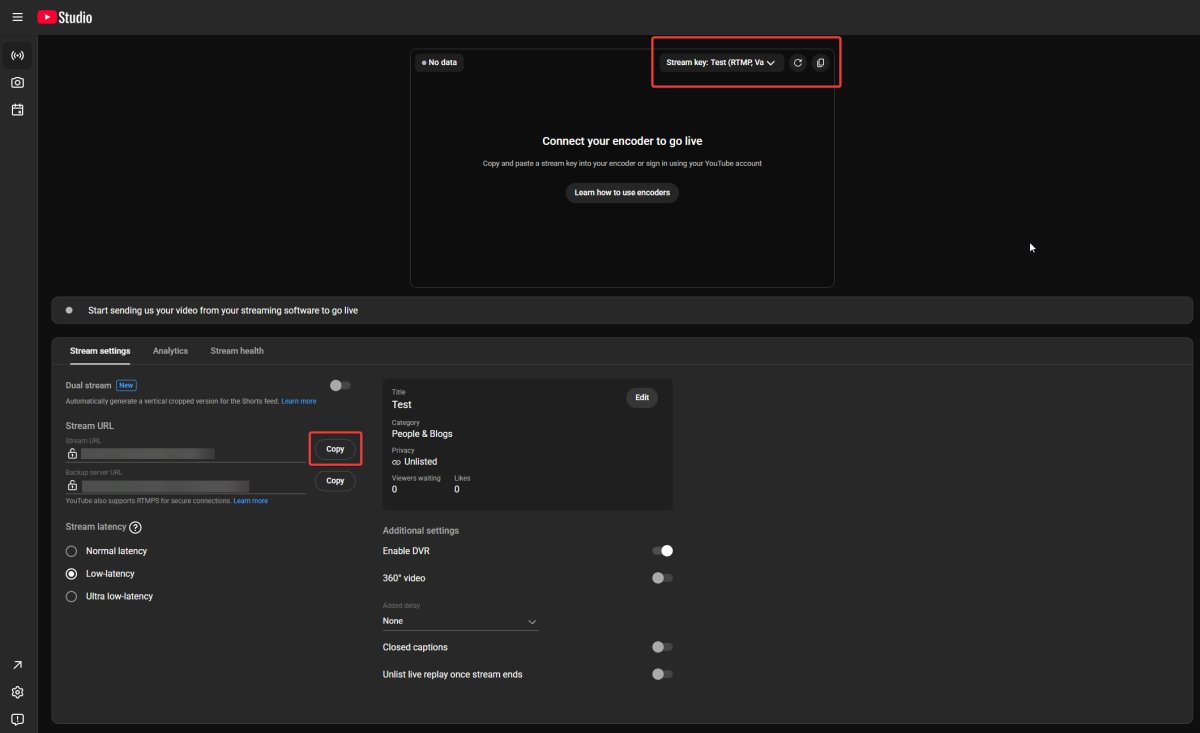This screenshot has height=733, width=1200.
Task: Toggle the Enable DVR switch
Action: (662, 551)
